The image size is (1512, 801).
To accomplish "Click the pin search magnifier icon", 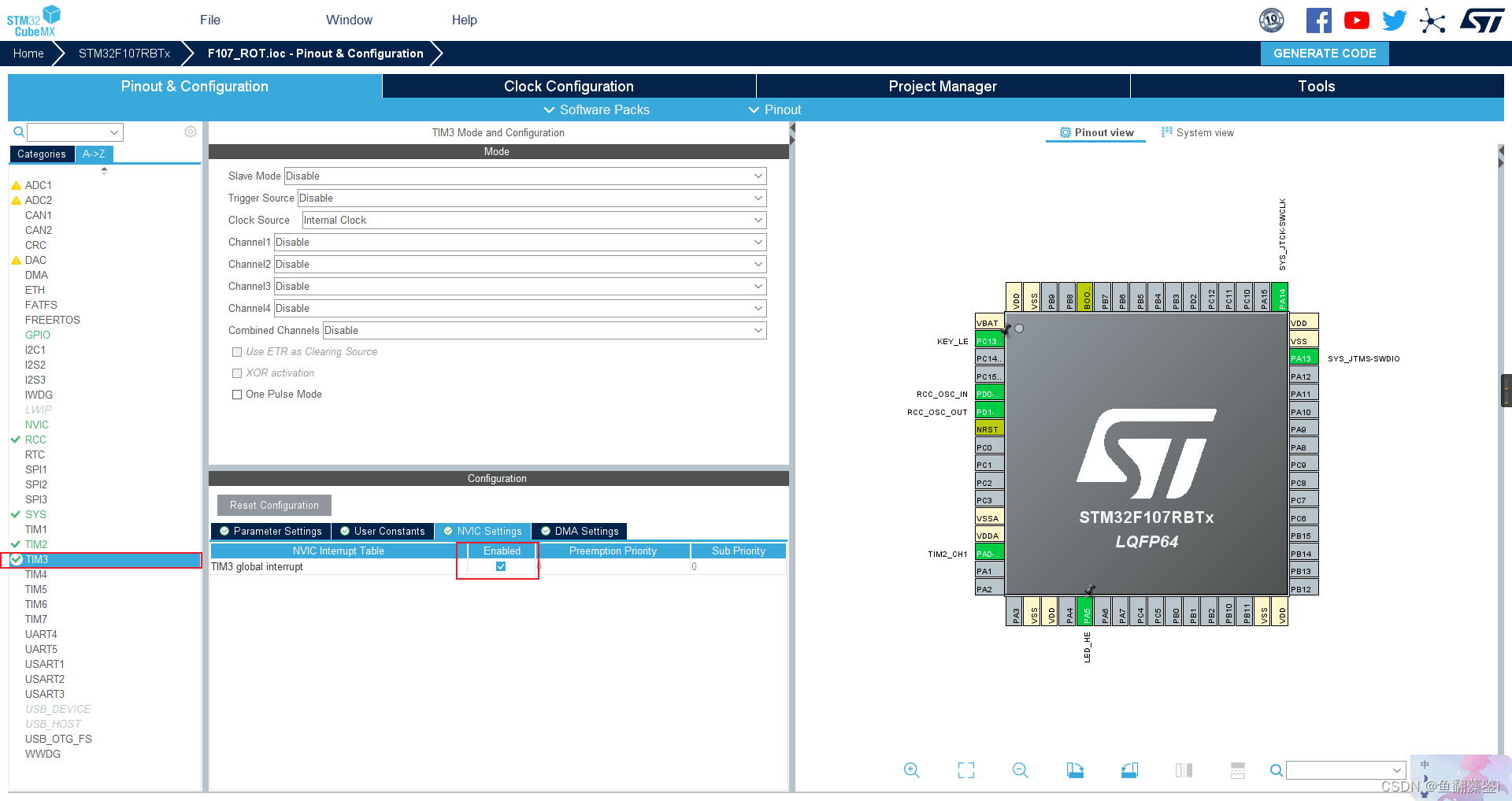I will click(x=1276, y=770).
